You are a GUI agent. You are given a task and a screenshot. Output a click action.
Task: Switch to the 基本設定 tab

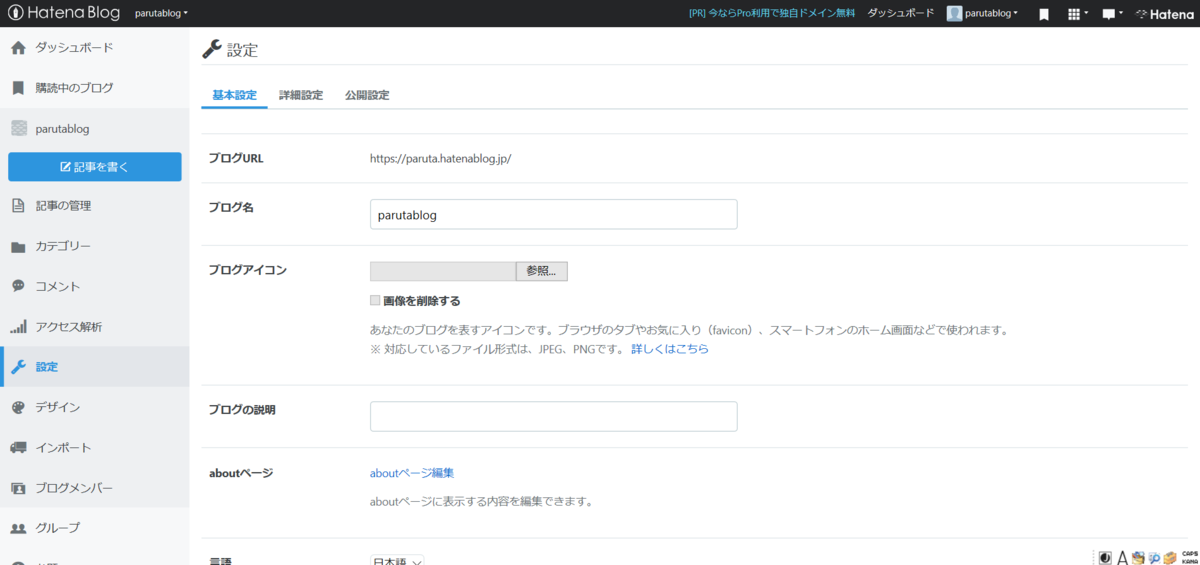(x=235, y=96)
